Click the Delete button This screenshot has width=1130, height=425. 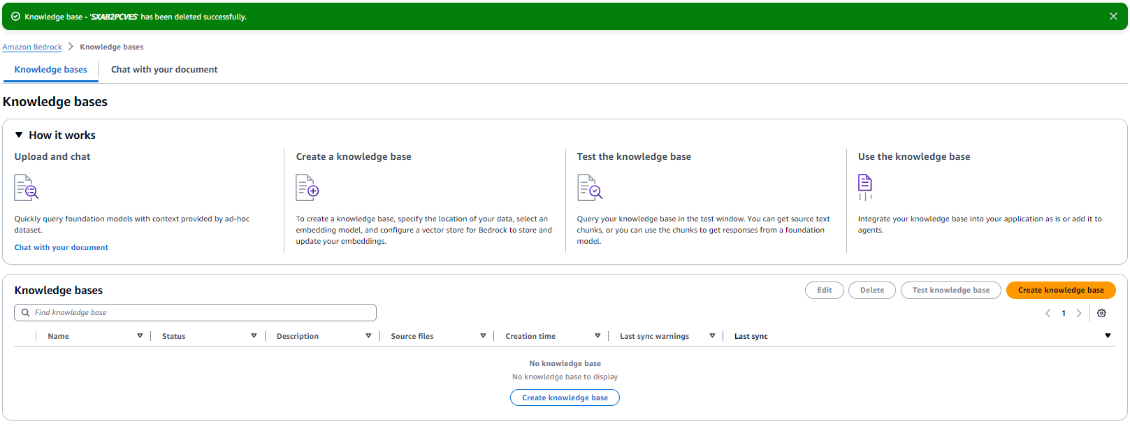872,290
